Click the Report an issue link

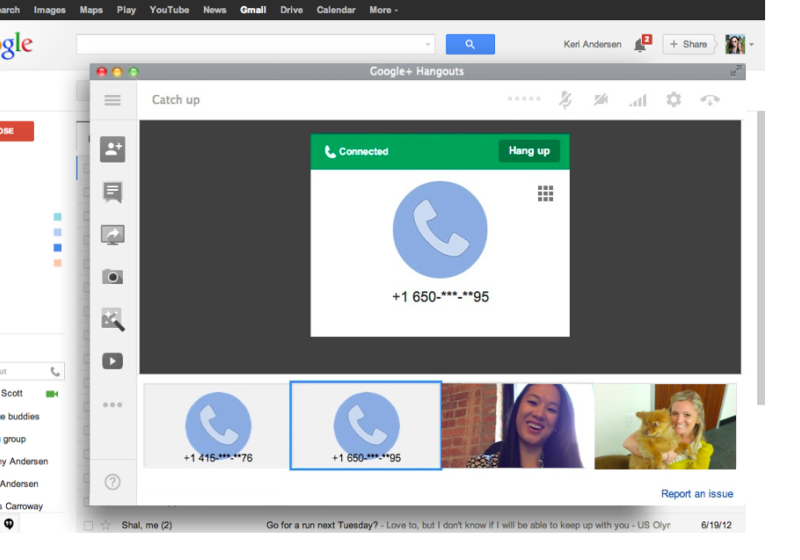coord(697,494)
